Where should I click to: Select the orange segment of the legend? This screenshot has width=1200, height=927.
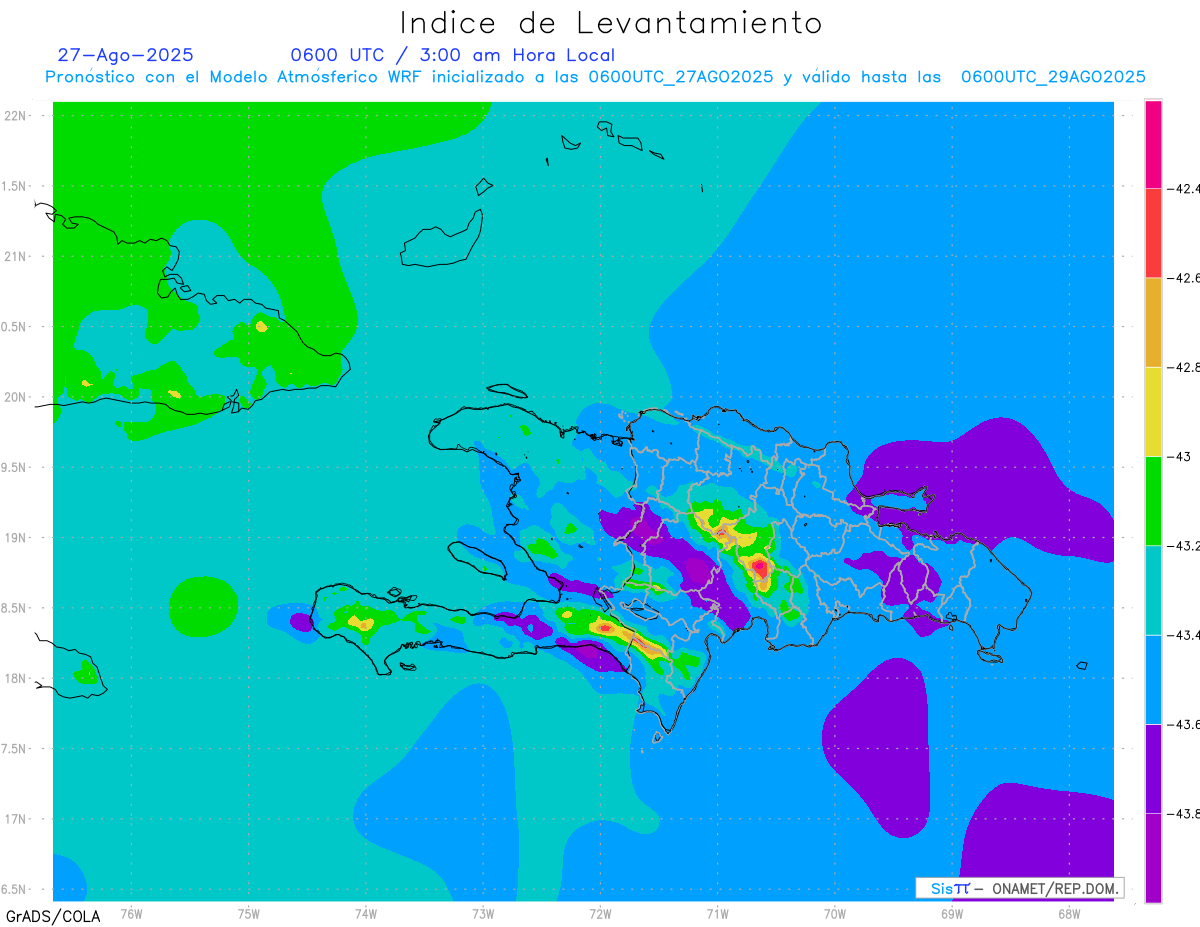coord(1153,322)
